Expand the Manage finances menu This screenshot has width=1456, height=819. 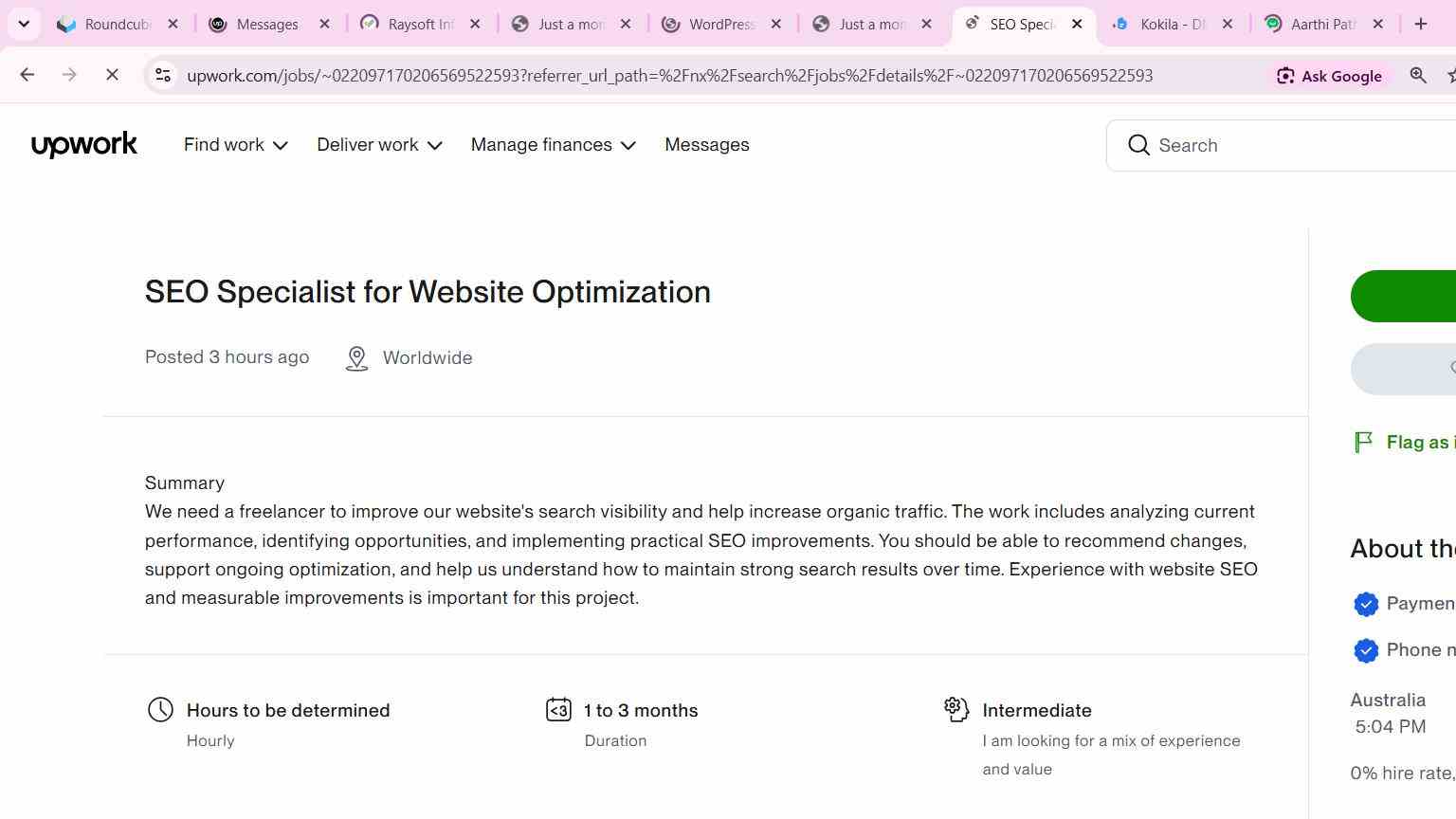[554, 145]
